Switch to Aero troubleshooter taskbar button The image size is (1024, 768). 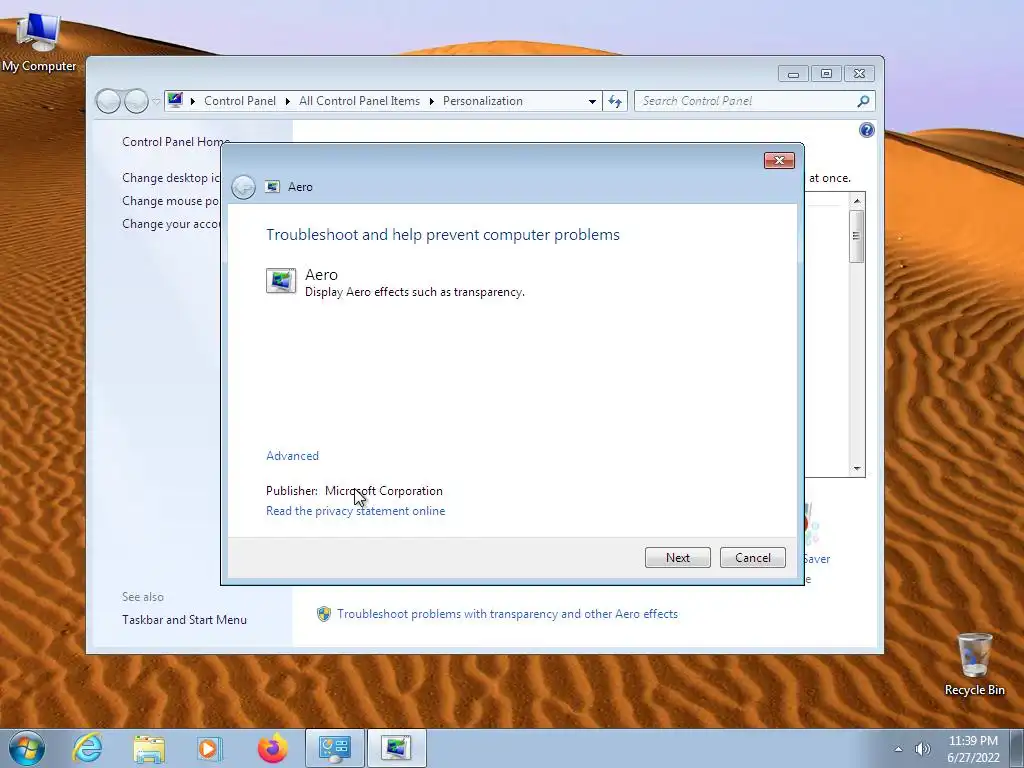[x=396, y=748]
